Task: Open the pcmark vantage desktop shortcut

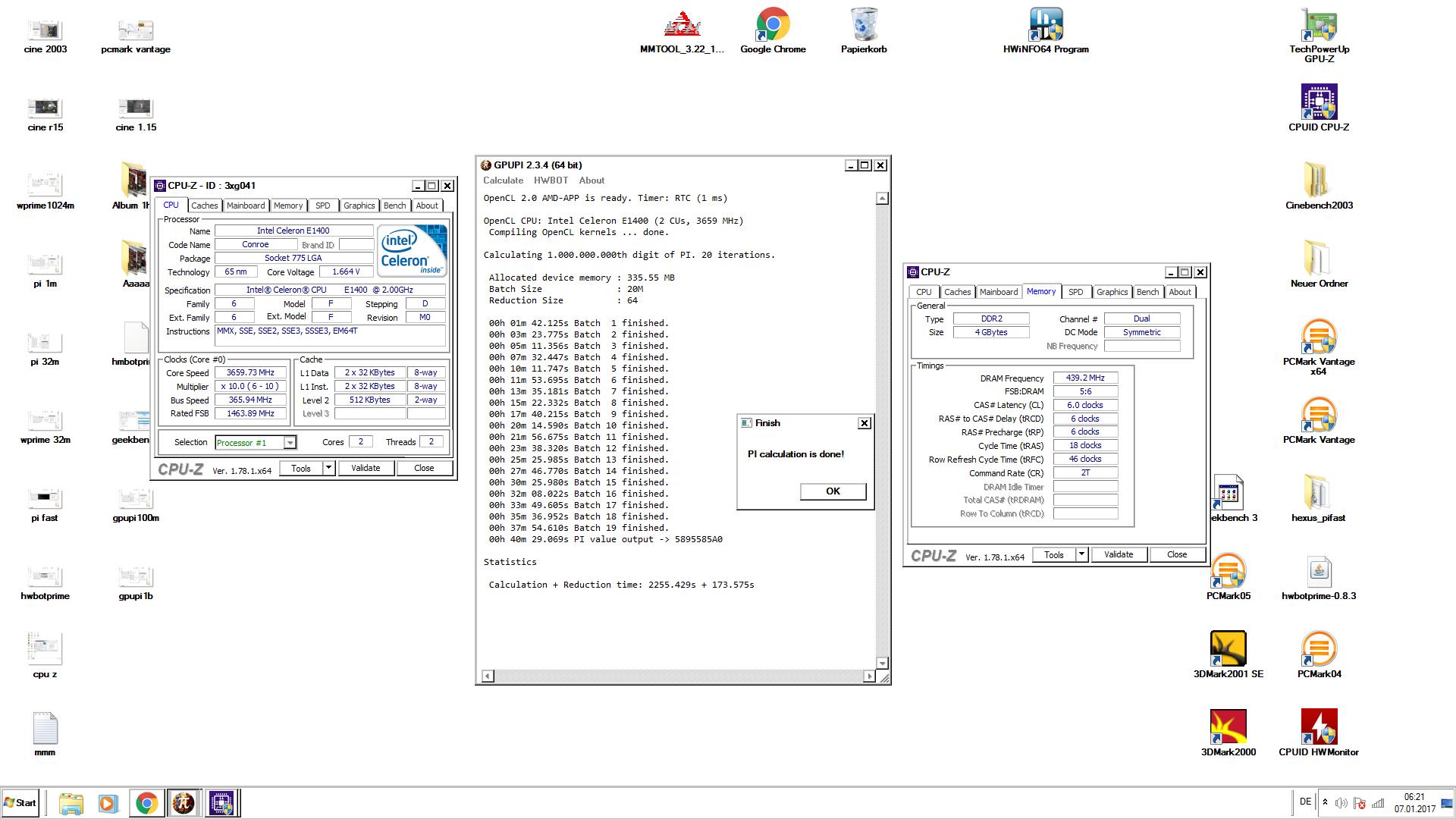Action: (x=136, y=36)
